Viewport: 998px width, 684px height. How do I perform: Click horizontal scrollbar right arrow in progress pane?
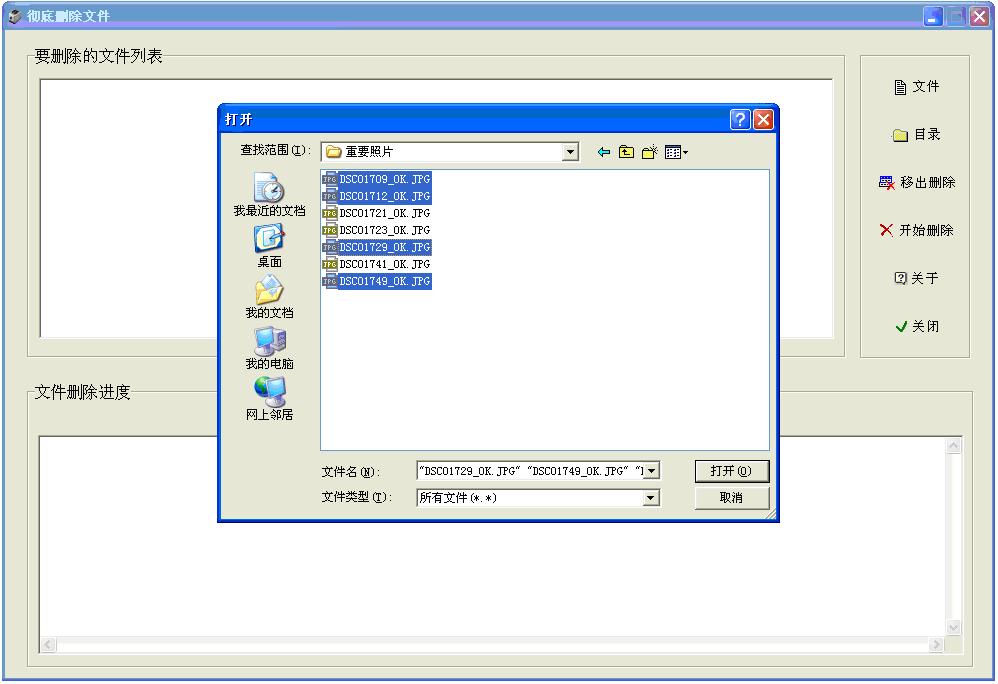point(936,645)
